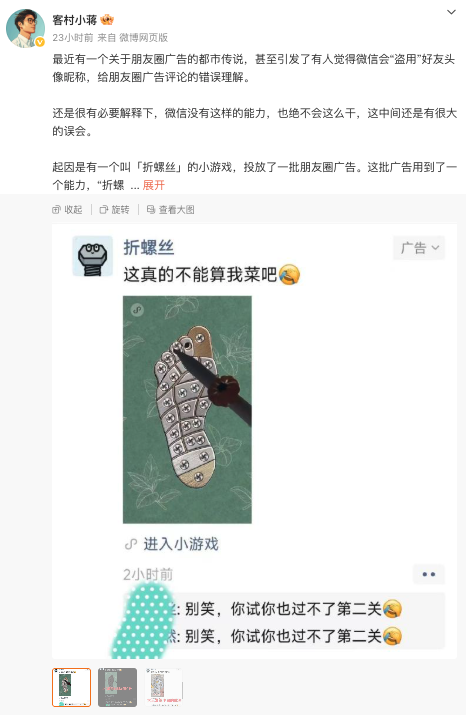The width and height of the screenshot is (466, 720).
Task: Rotate the image using 旋转
Action: (x=114, y=210)
